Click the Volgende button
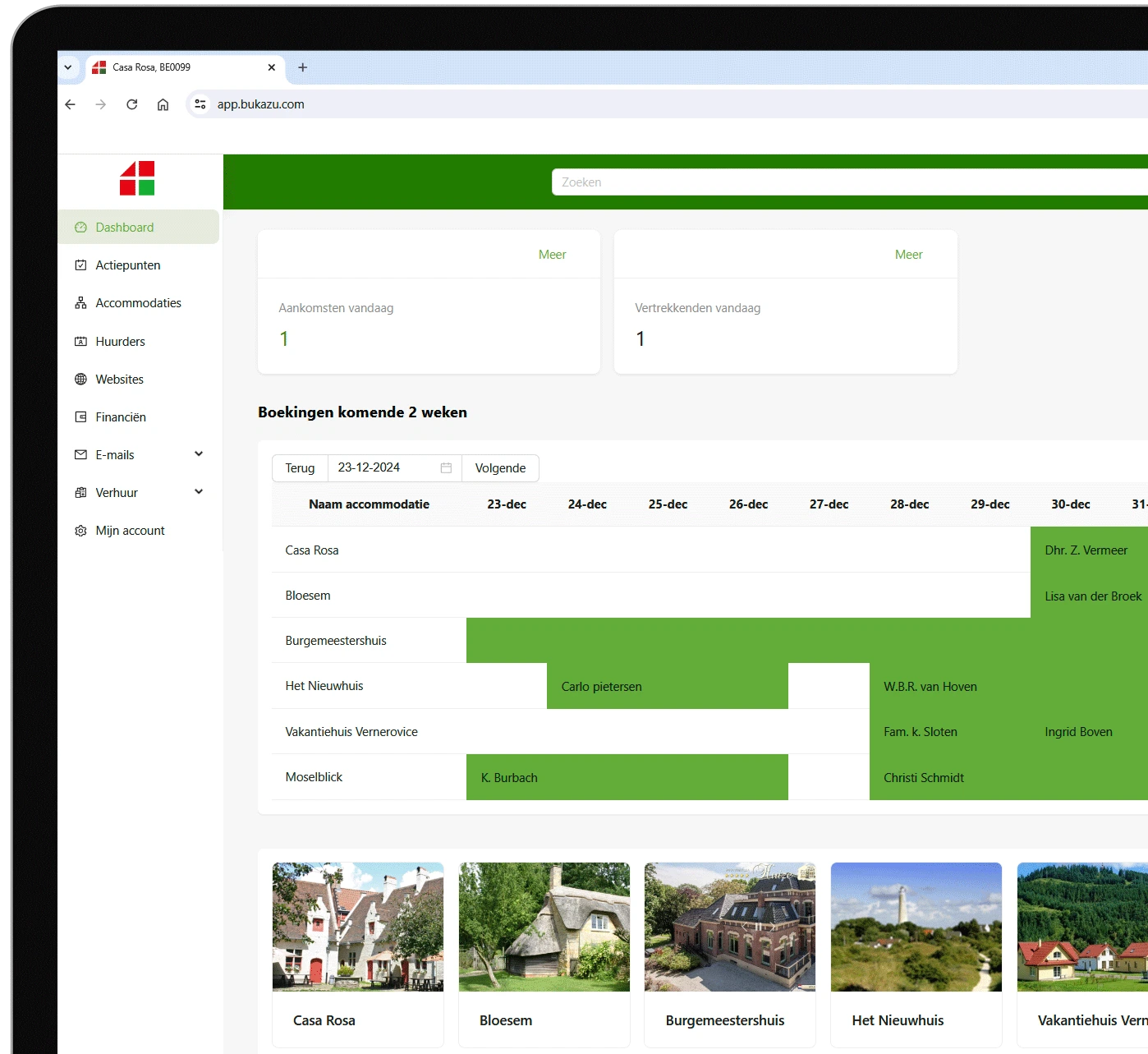The image size is (1148, 1054). click(x=500, y=468)
